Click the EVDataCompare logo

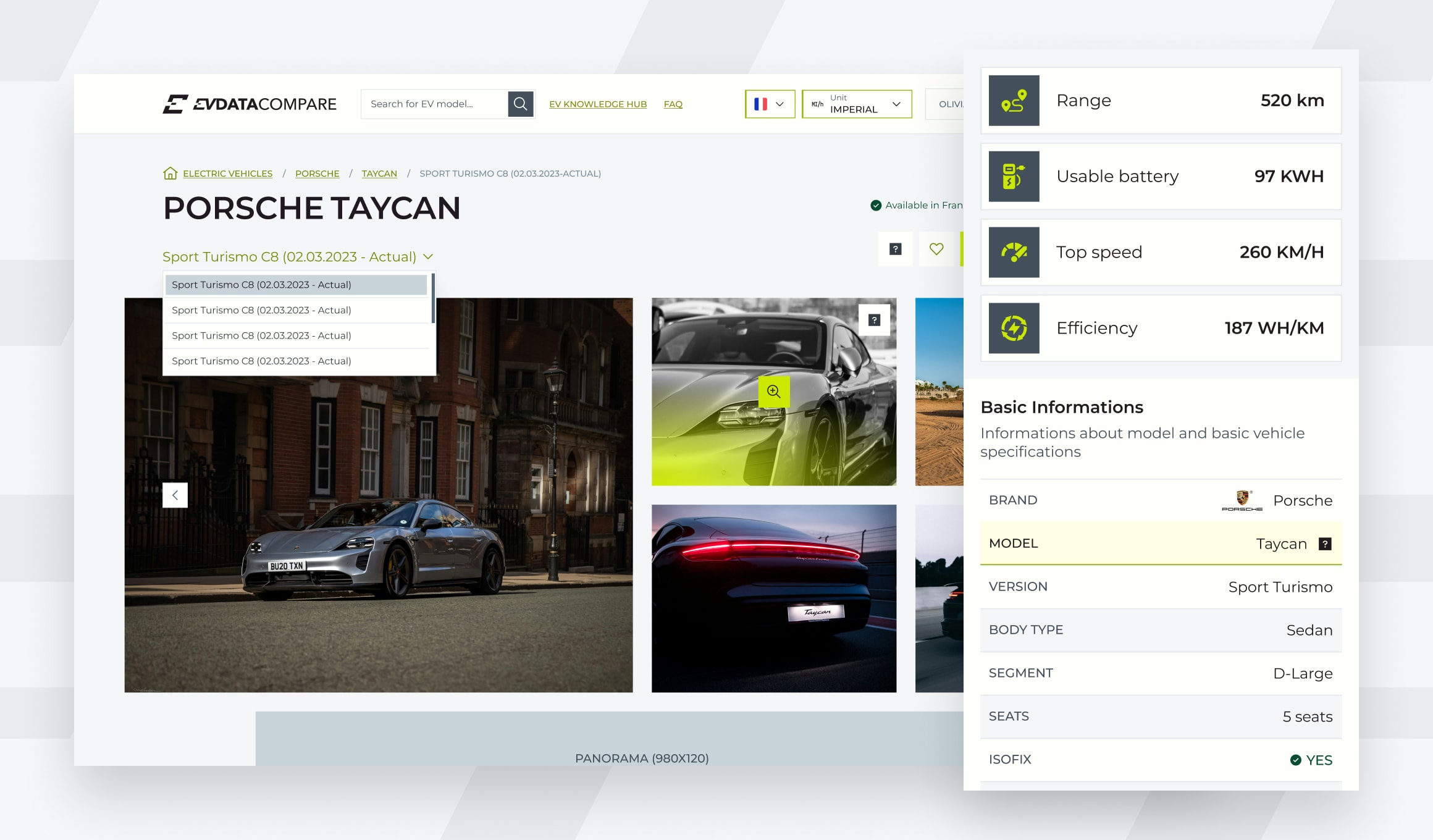(x=250, y=104)
